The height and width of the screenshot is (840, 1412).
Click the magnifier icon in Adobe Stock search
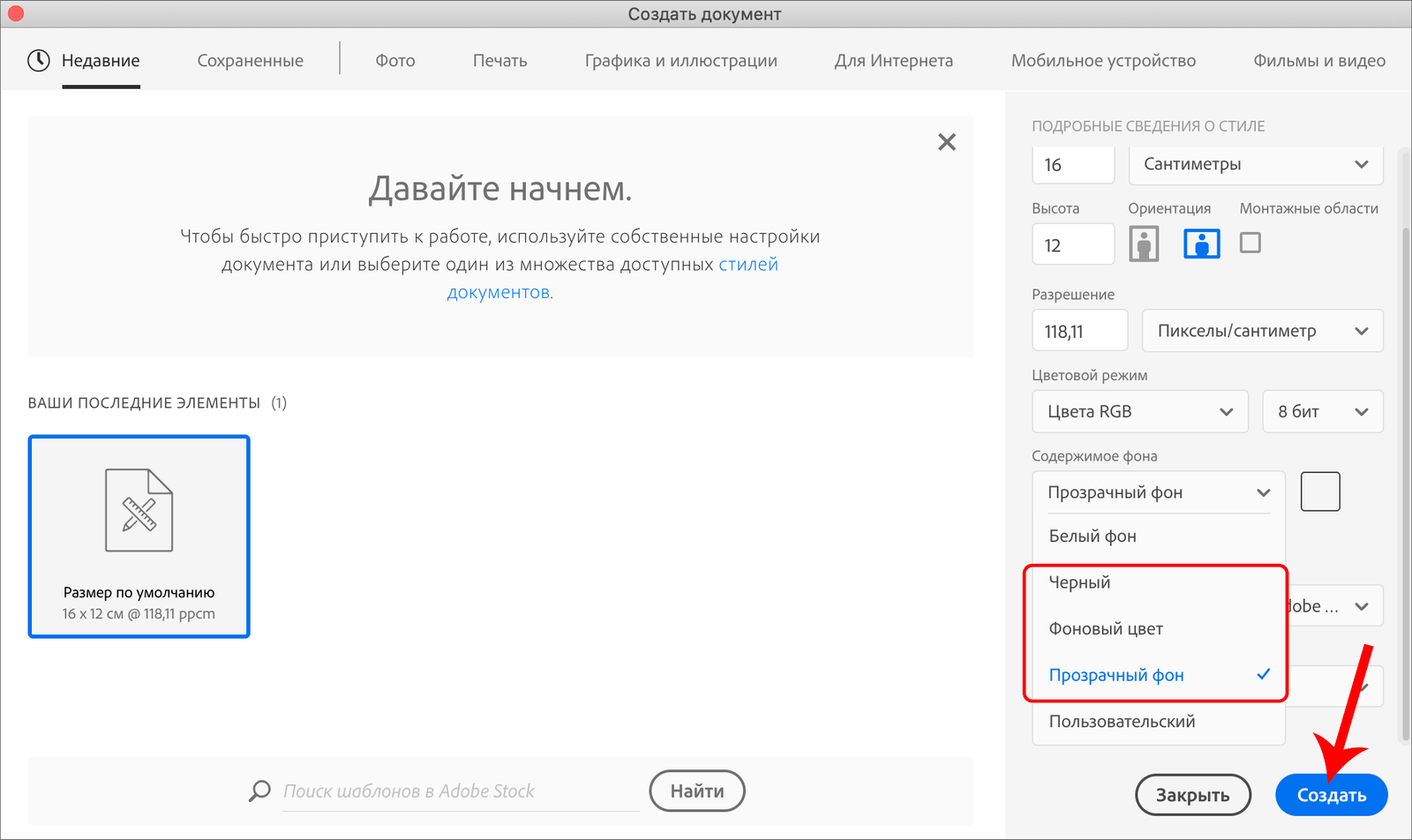(259, 791)
